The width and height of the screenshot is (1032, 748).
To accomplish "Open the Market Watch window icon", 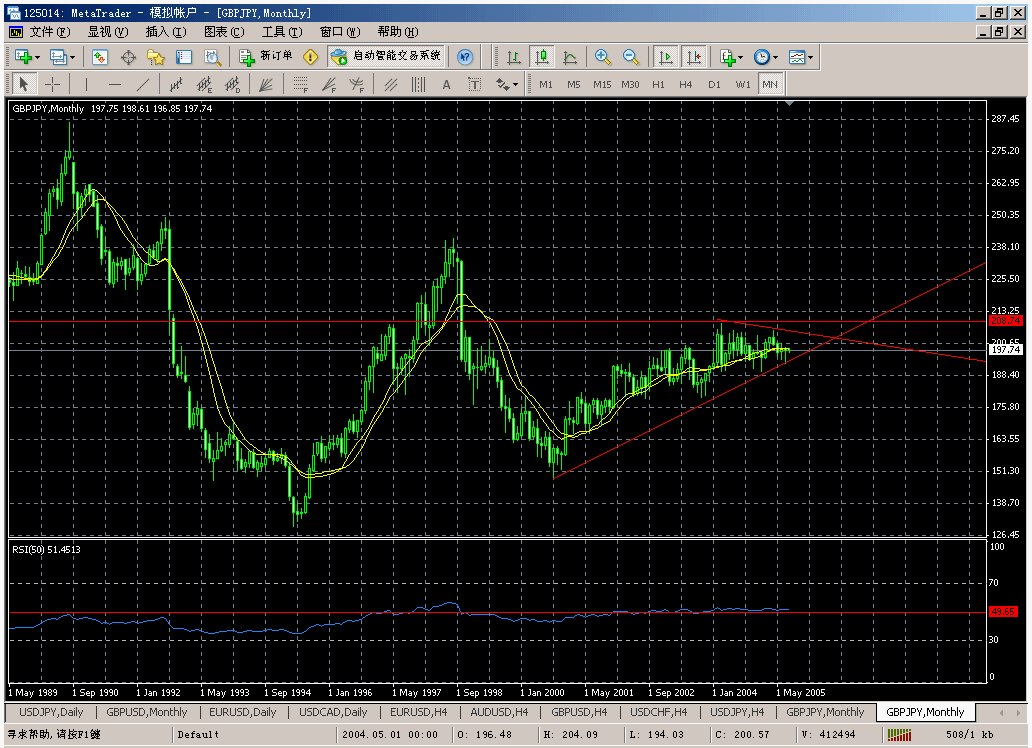I will (100, 57).
